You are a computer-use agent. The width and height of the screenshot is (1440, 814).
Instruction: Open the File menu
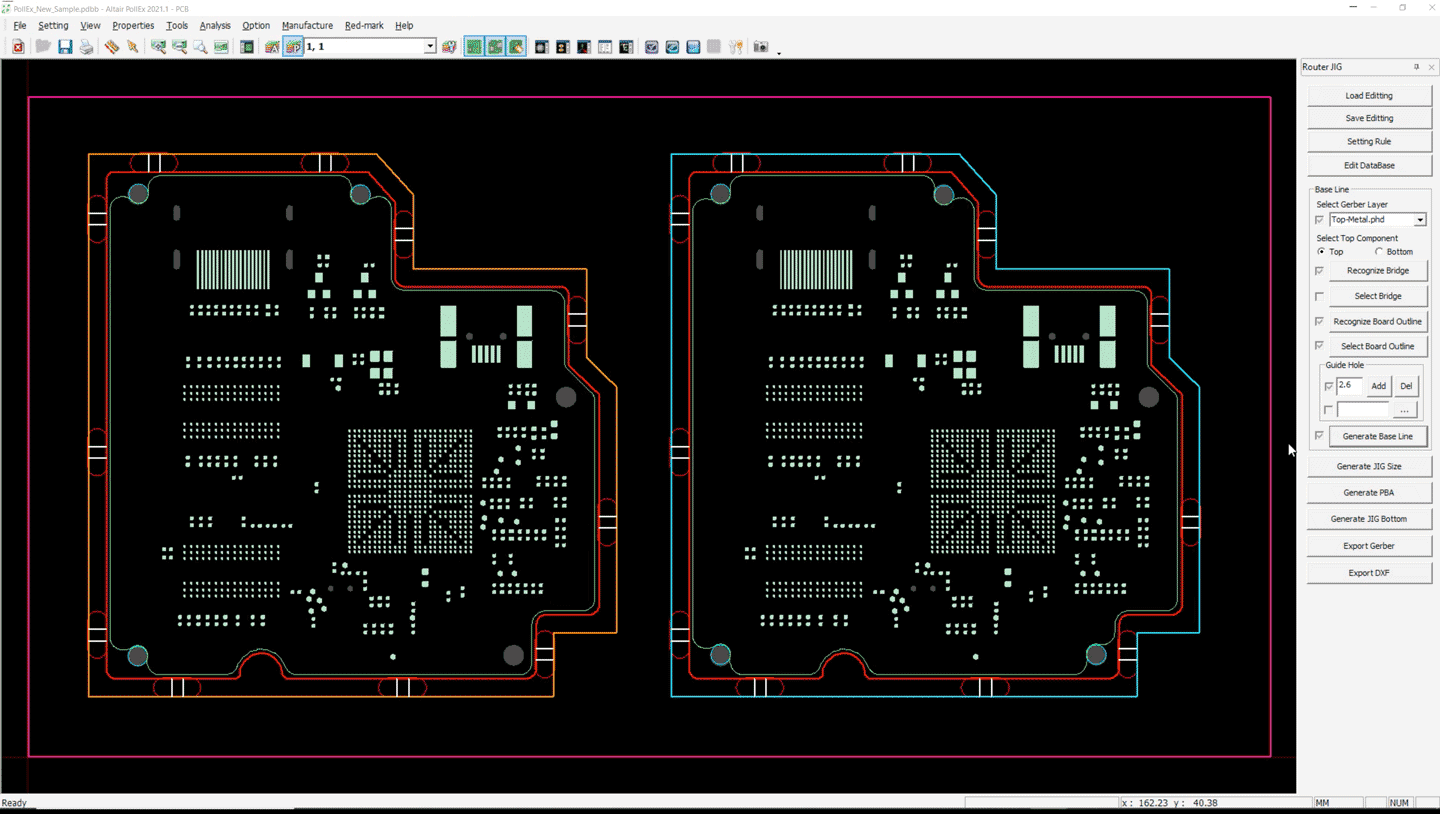point(20,25)
